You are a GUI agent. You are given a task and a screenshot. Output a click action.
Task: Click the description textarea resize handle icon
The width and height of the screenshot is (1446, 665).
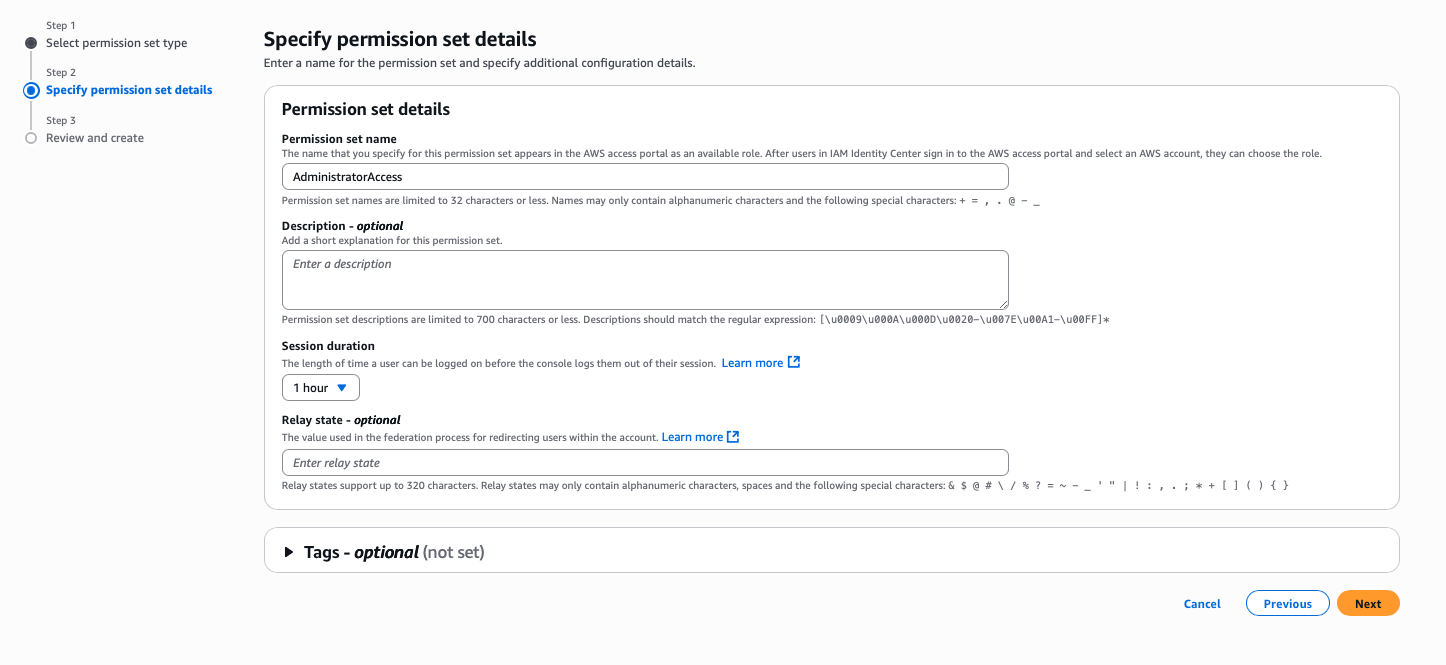coord(1004,303)
